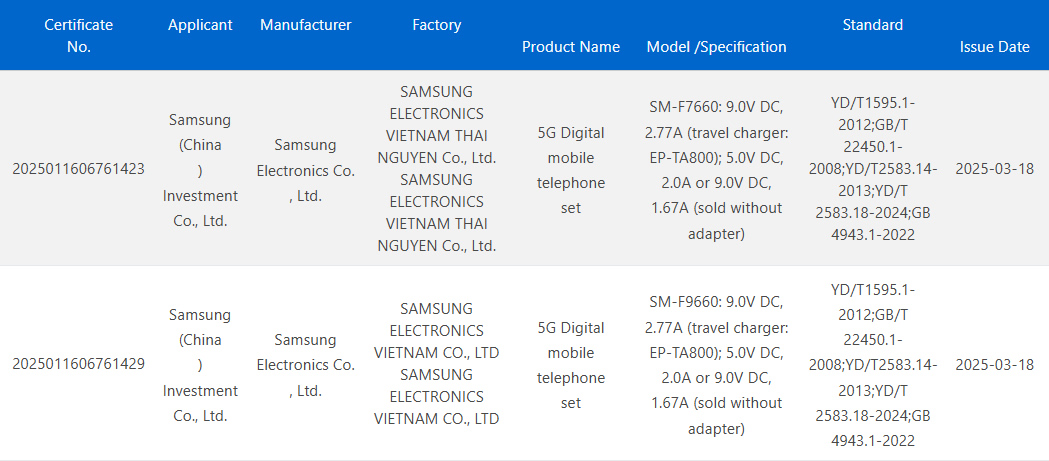Select the Issue Date column header
Image resolution: width=1049 pixels, height=461 pixels.
click(994, 47)
